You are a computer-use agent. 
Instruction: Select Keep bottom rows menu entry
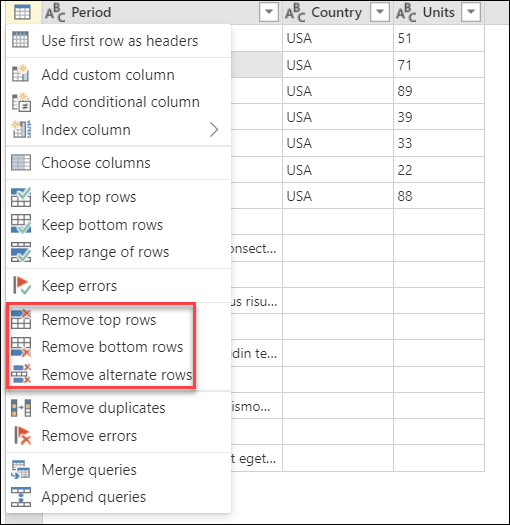click(x=119, y=225)
